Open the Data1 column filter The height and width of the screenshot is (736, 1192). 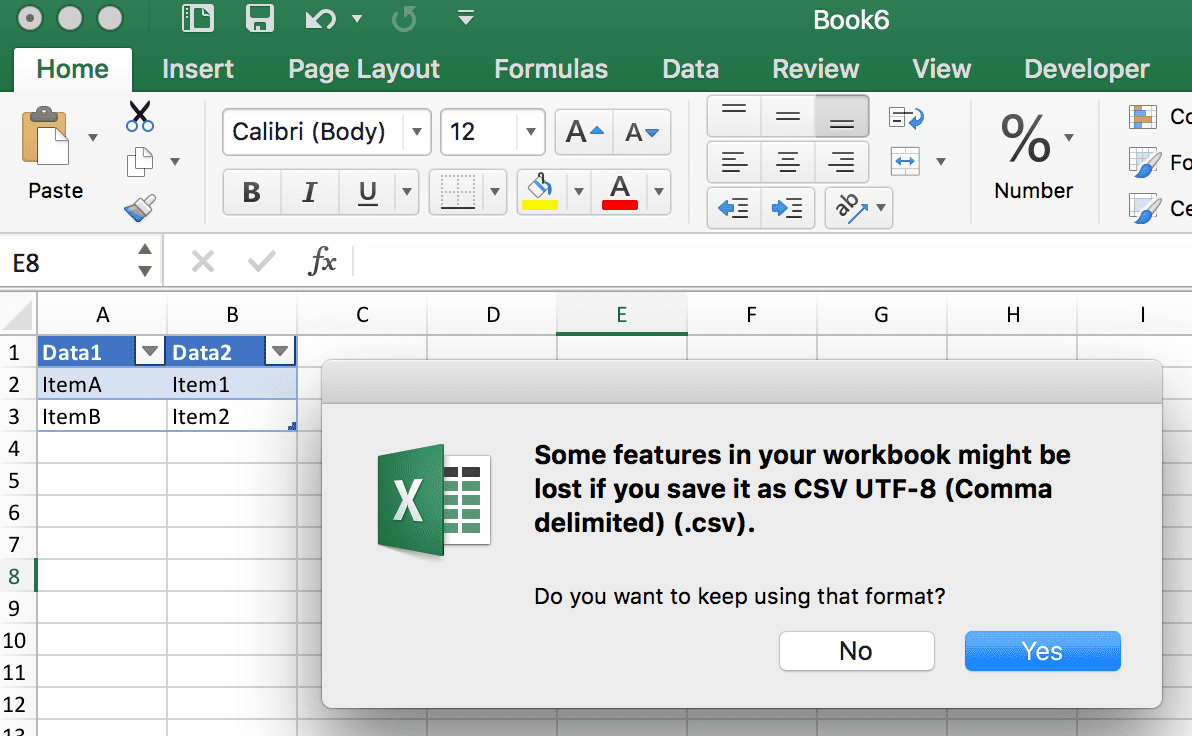[x=150, y=351]
